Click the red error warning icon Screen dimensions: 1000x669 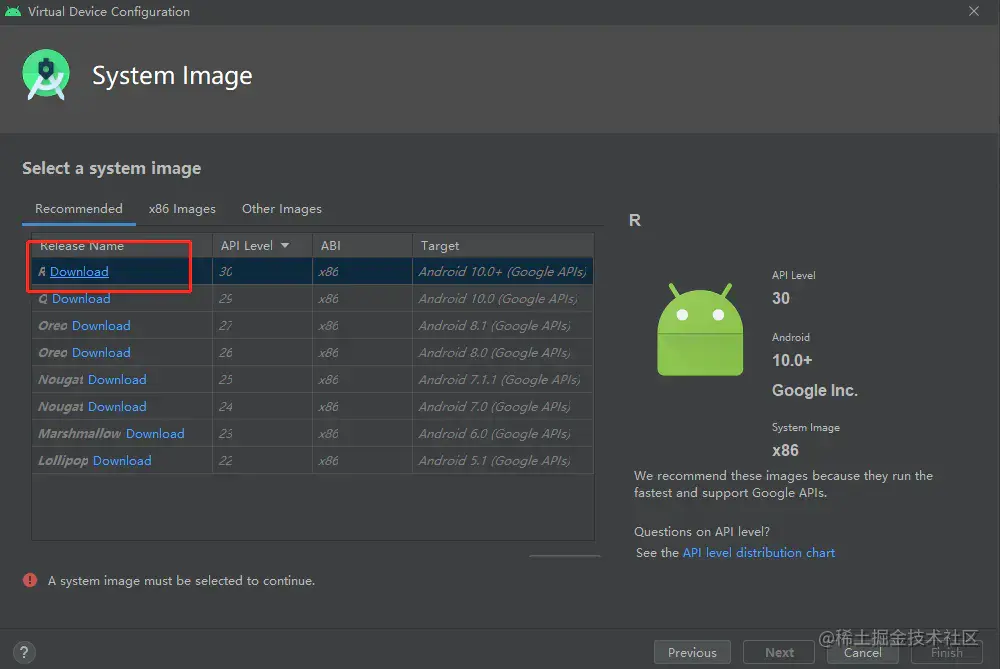click(x=30, y=580)
